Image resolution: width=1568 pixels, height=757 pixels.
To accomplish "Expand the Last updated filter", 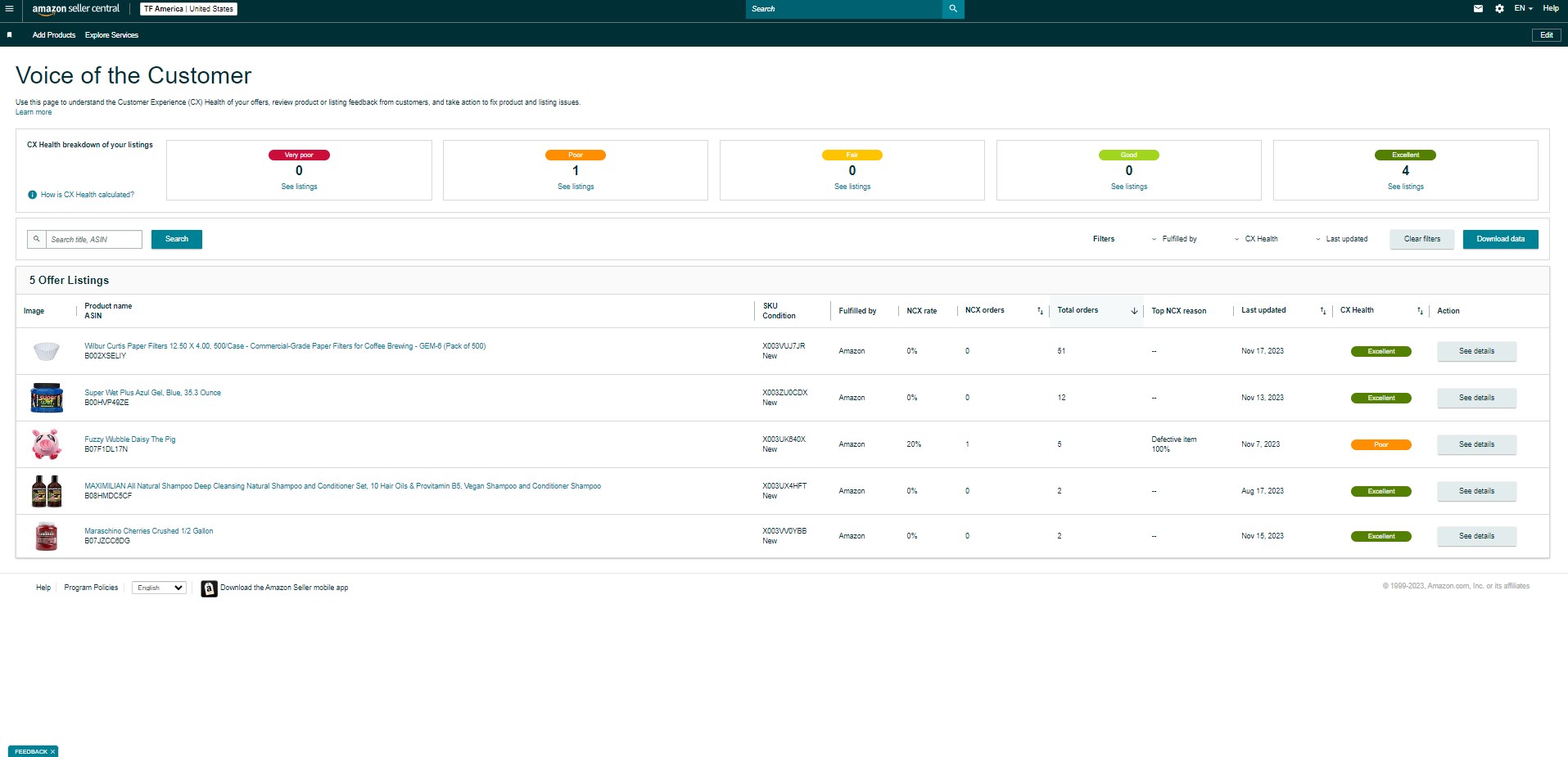I will click(x=1341, y=239).
